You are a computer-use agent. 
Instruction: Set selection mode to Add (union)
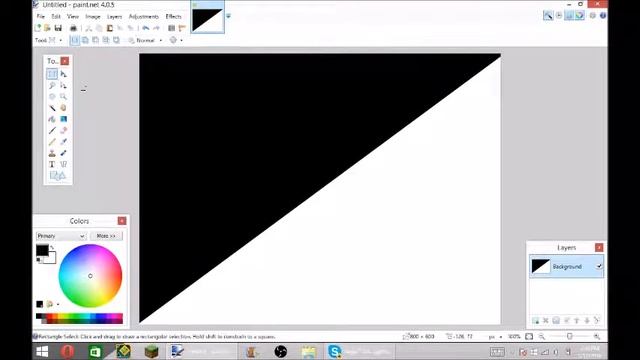click(85, 40)
